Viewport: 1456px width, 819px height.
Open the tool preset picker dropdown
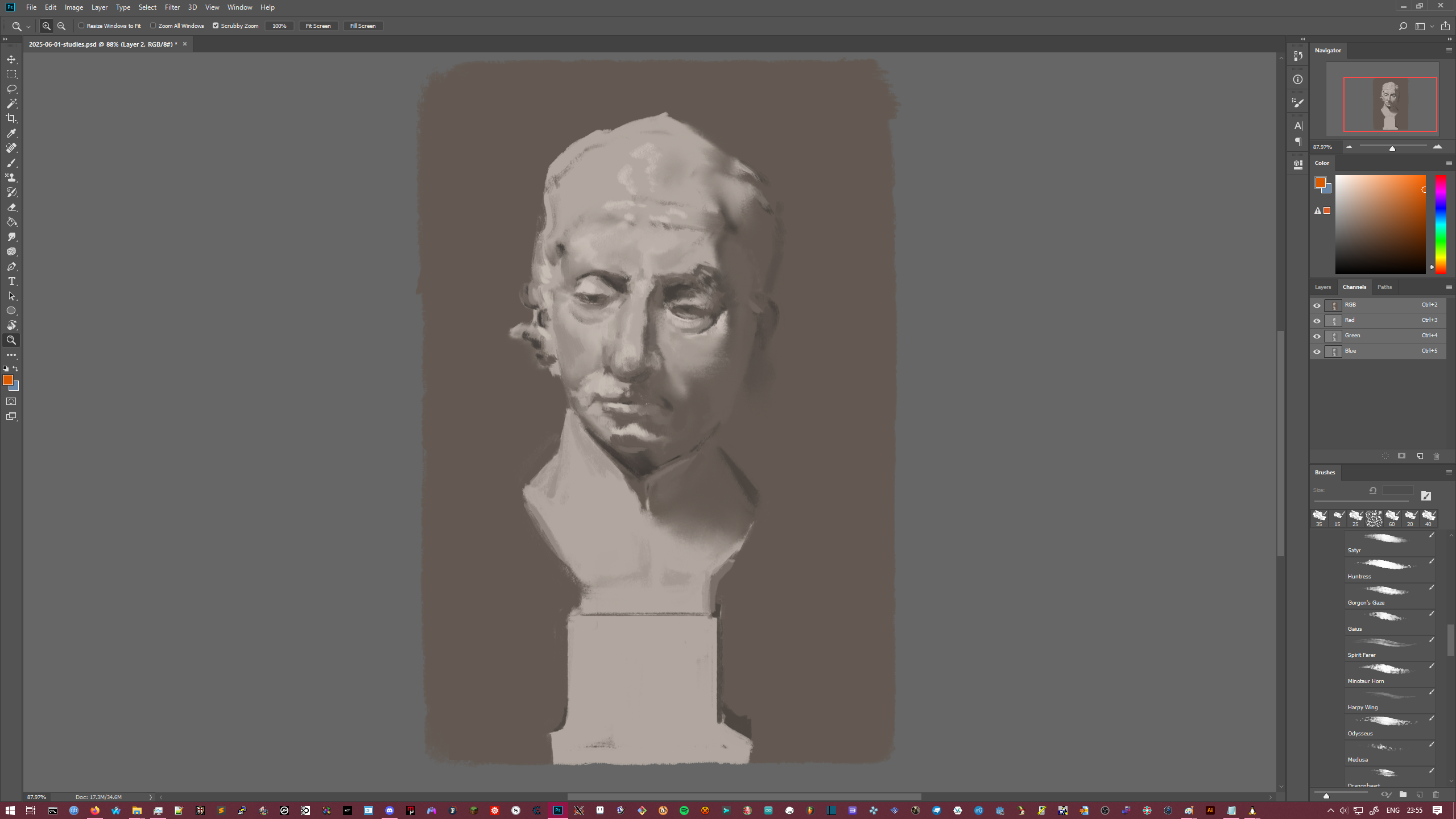coord(28,27)
